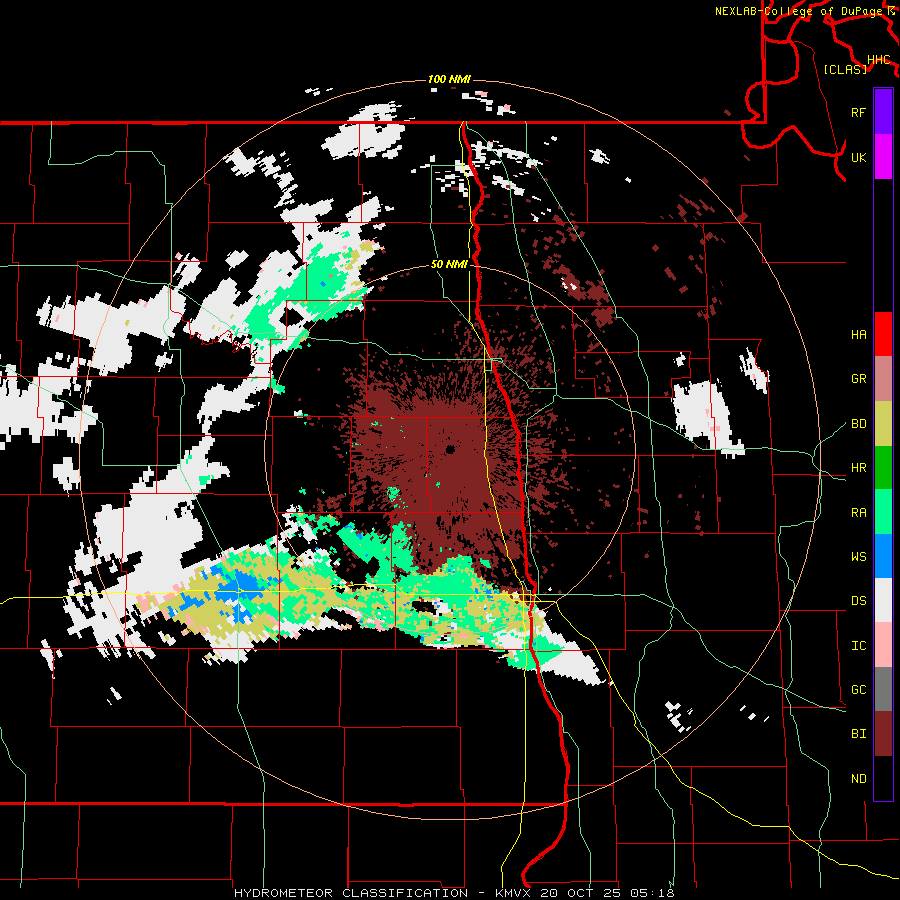This screenshot has width=900, height=900.
Task: Click the white DS legend color block
Action: click(x=883, y=600)
